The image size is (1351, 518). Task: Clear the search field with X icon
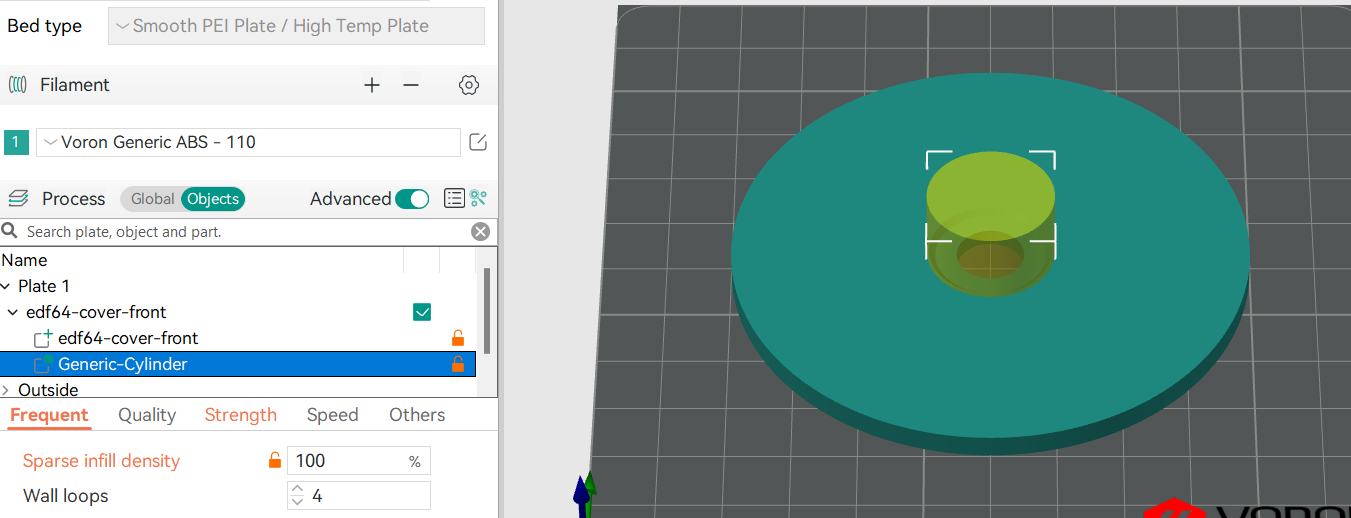tap(481, 232)
